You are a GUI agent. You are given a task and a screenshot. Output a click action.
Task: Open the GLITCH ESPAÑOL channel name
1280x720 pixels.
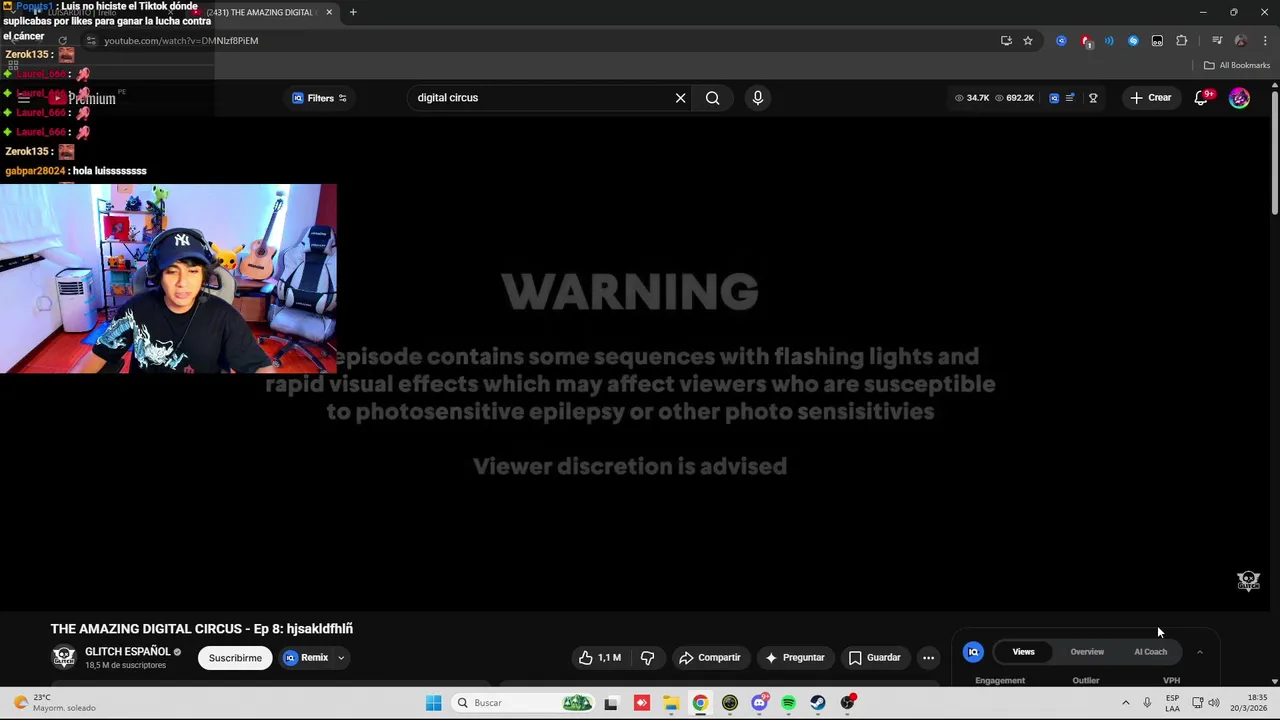click(x=127, y=652)
